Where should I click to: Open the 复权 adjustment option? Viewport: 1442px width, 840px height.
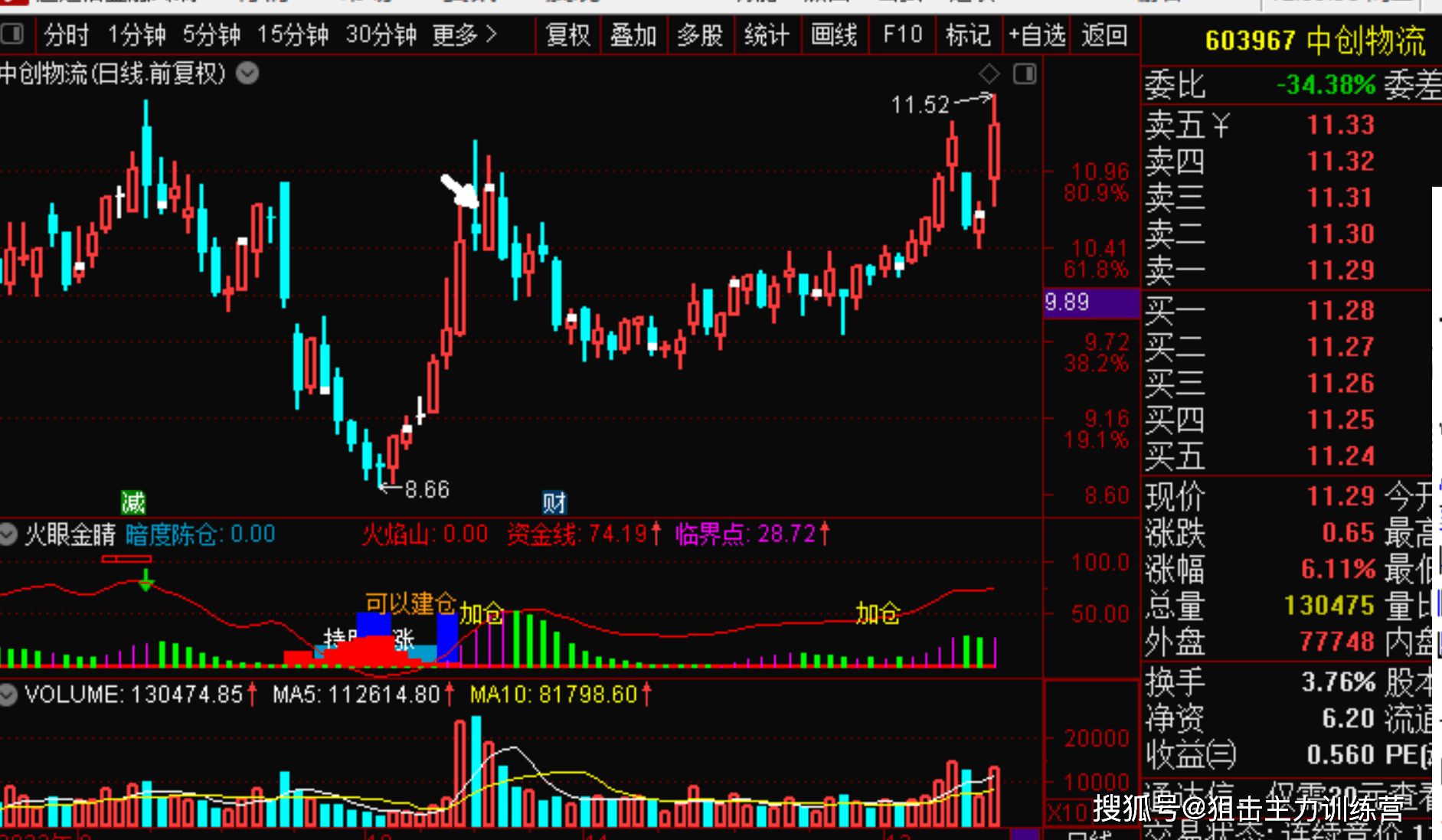[x=567, y=35]
